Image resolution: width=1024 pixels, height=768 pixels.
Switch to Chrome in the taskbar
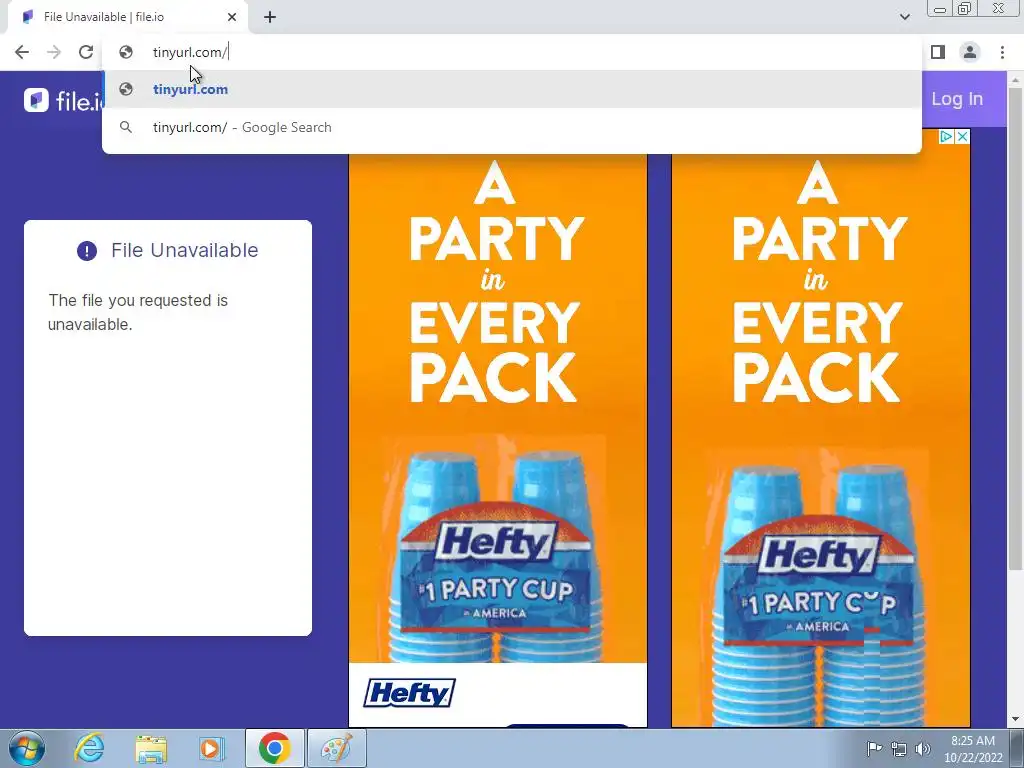[x=274, y=748]
